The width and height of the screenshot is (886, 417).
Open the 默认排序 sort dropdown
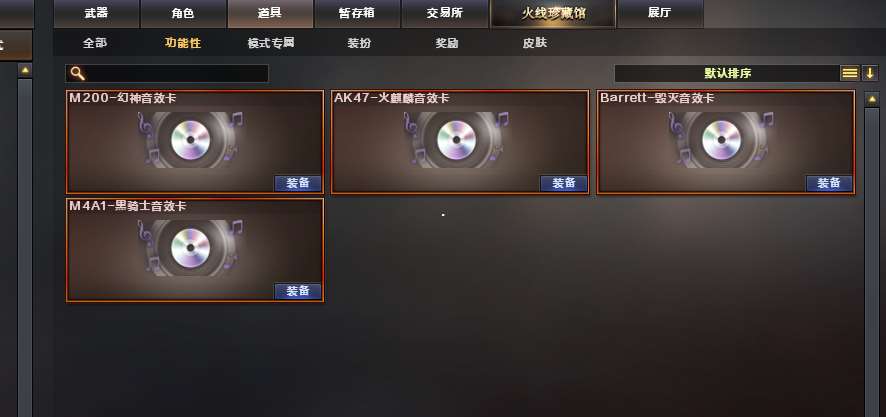727,73
